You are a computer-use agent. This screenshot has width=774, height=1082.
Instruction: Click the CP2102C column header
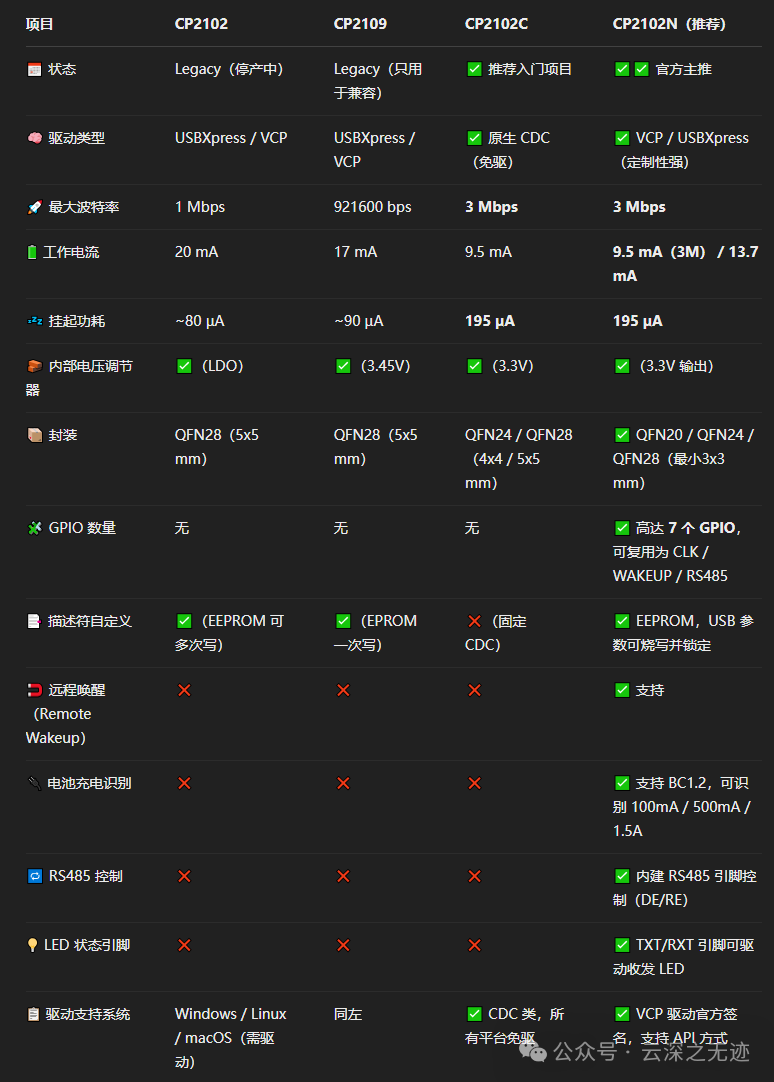[497, 24]
